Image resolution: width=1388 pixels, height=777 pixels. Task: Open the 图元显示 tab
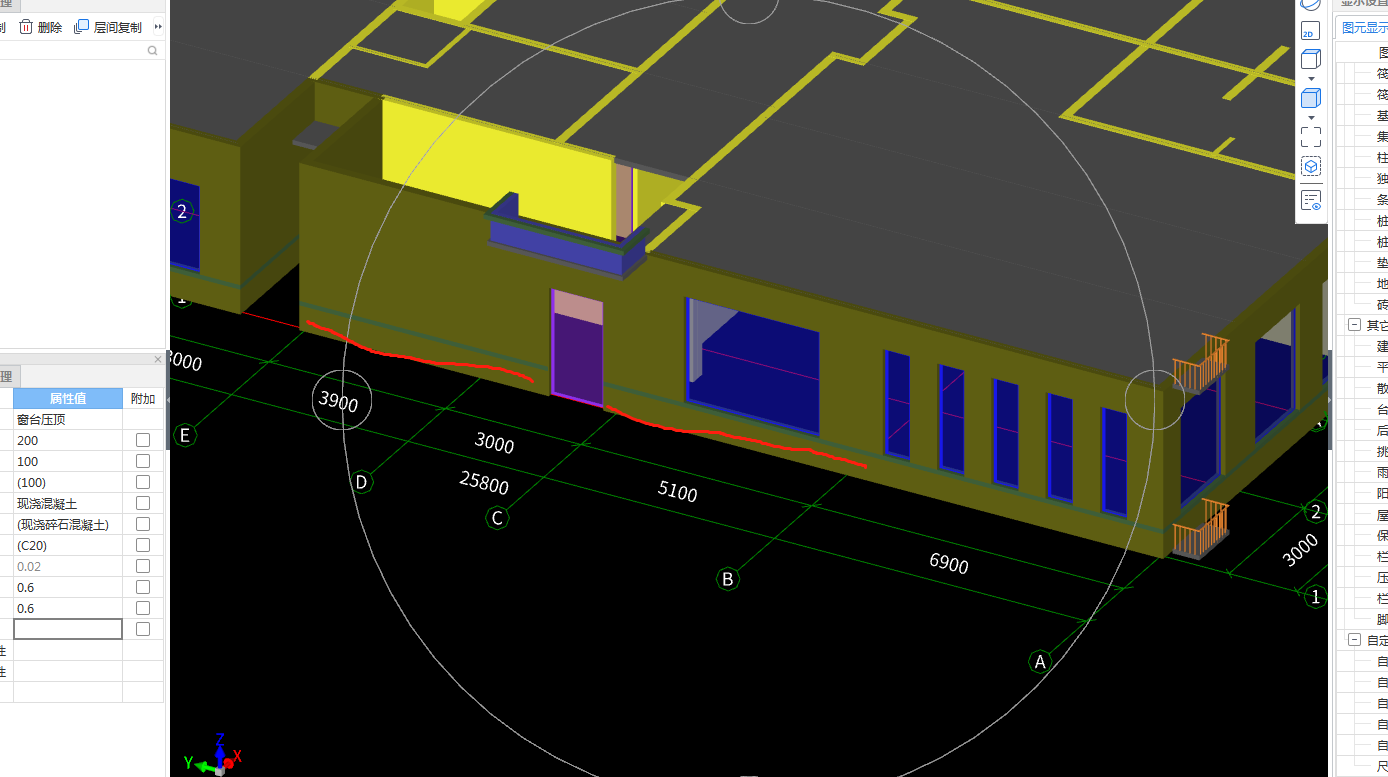[x=1364, y=28]
